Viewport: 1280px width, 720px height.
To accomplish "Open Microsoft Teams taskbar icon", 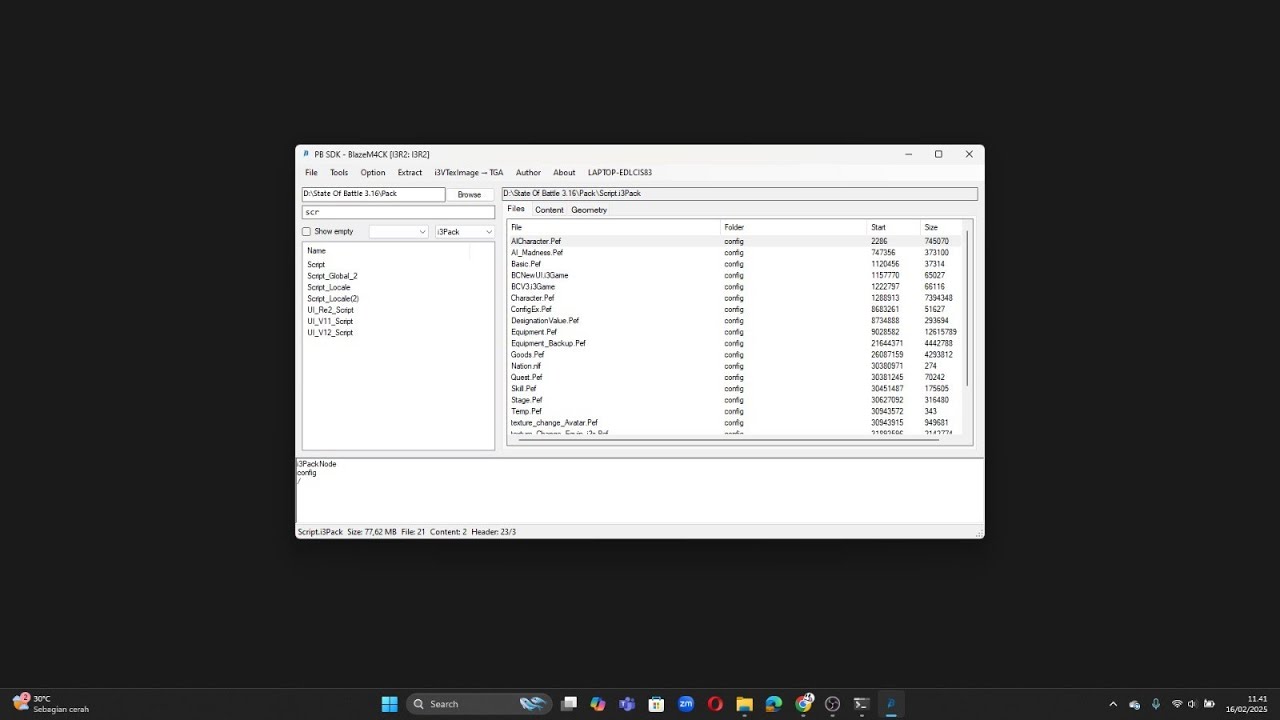I will click(x=627, y=704).
